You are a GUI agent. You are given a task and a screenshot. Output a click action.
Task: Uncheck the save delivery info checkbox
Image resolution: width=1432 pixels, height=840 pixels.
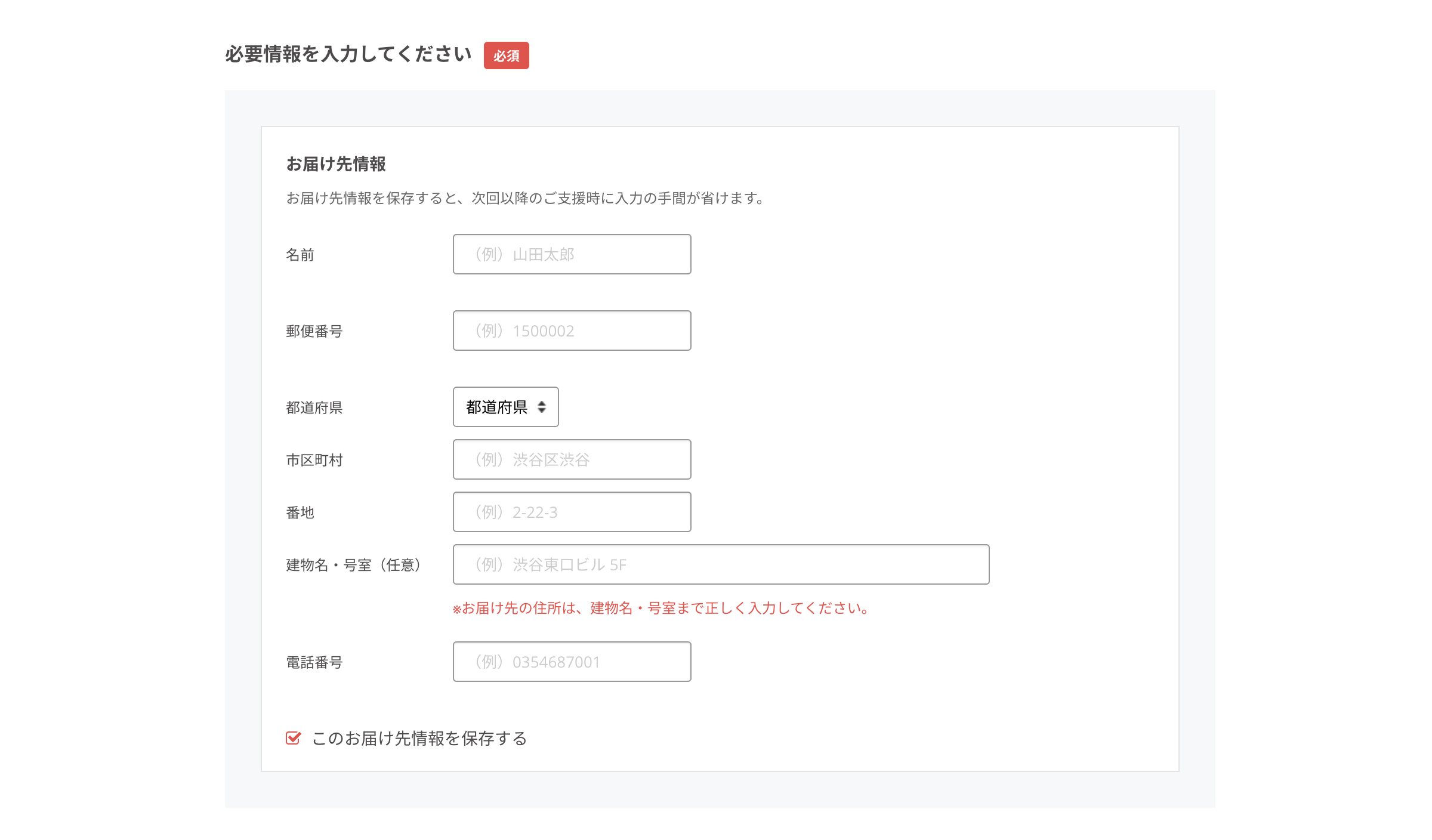pos(293,738)
